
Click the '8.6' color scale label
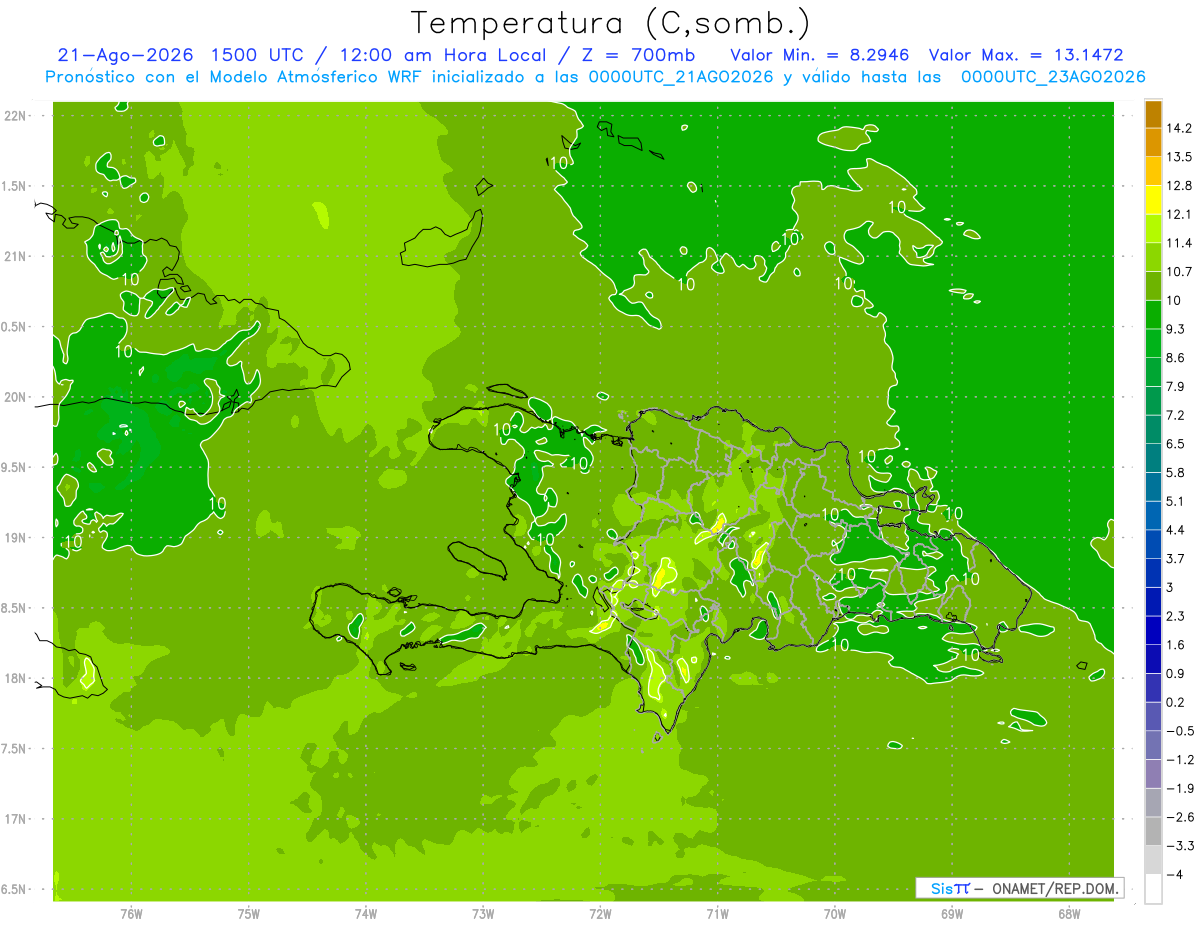point(1176,358)
